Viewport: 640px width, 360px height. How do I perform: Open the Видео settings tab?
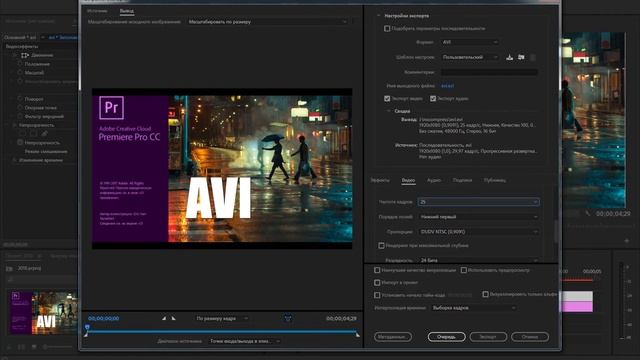(x=408, y=180)
